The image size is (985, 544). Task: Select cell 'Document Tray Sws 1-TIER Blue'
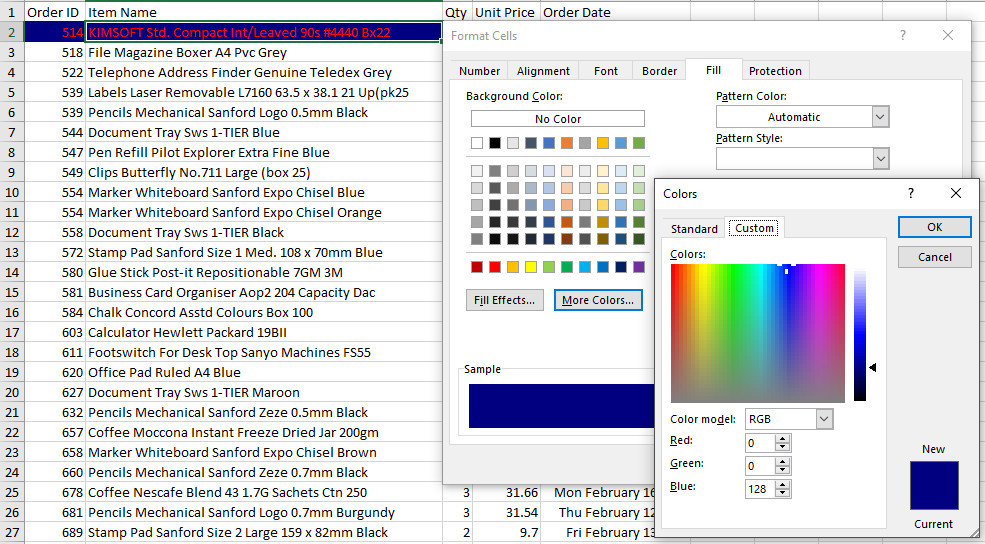click(264, 132)
